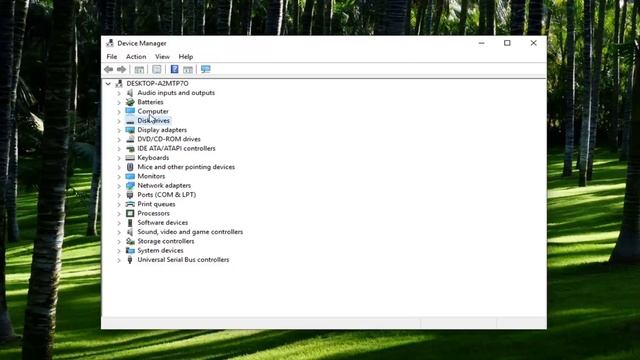This screenshot has width=640, height=360.
Task: Click the Audio inputs and outputs speaker icon
Action: [130, 93]
